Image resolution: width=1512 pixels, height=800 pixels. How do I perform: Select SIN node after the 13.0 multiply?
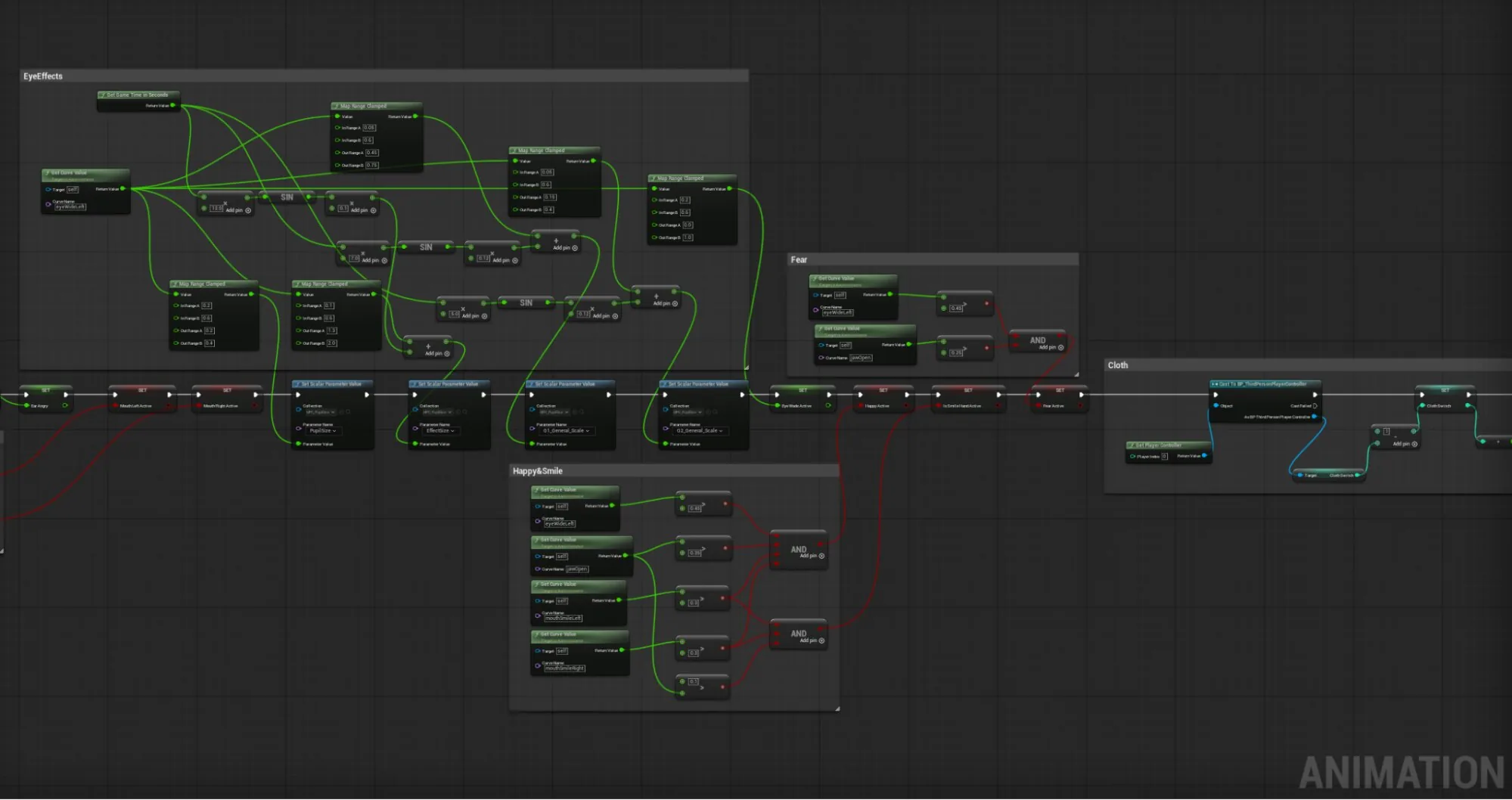tap(287, 197)
